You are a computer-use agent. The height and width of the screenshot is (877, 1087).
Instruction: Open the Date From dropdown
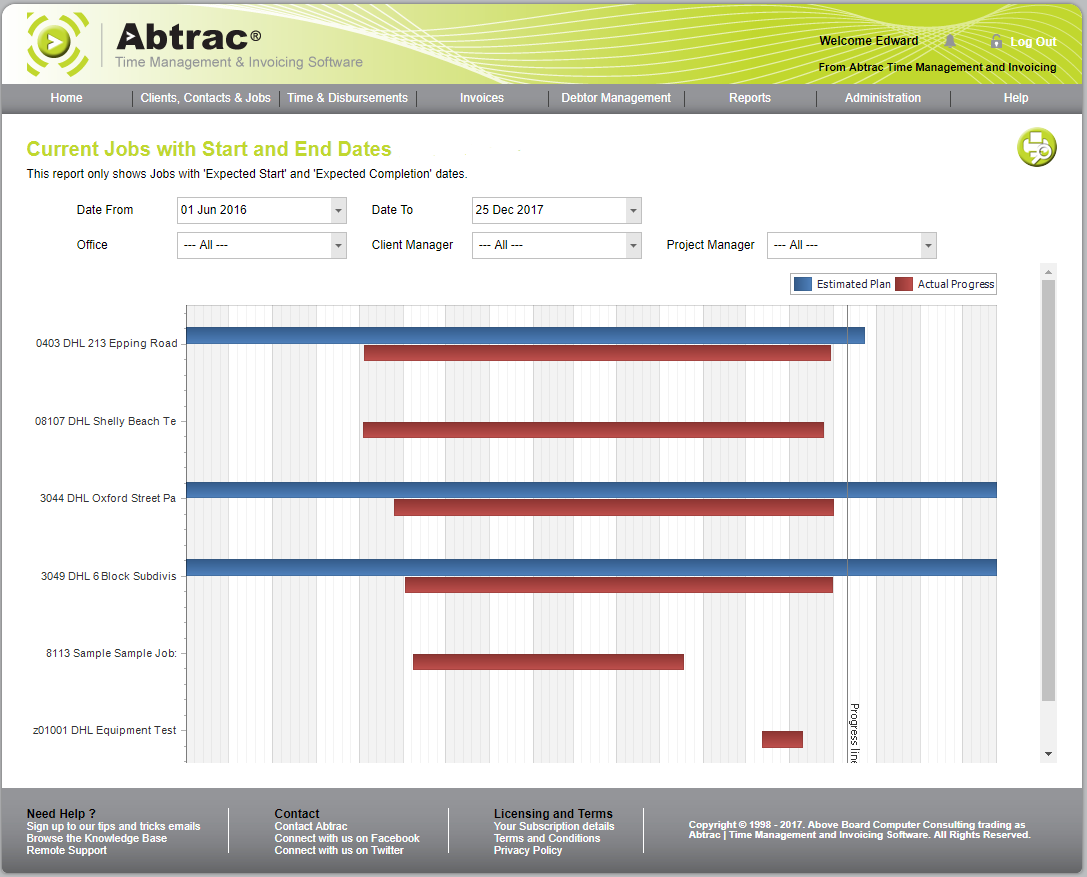coord(338,210)
